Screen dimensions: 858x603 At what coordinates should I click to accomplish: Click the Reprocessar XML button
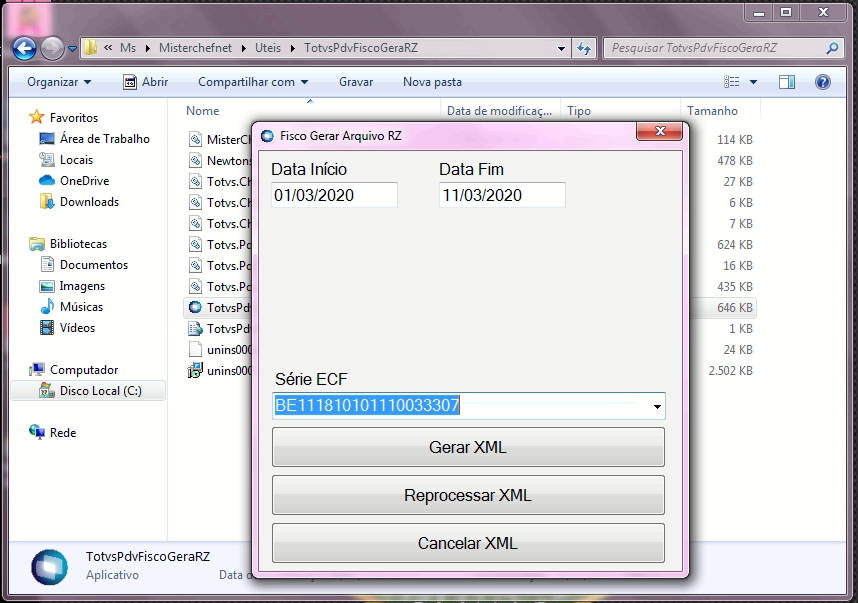(x=468, y=495)
